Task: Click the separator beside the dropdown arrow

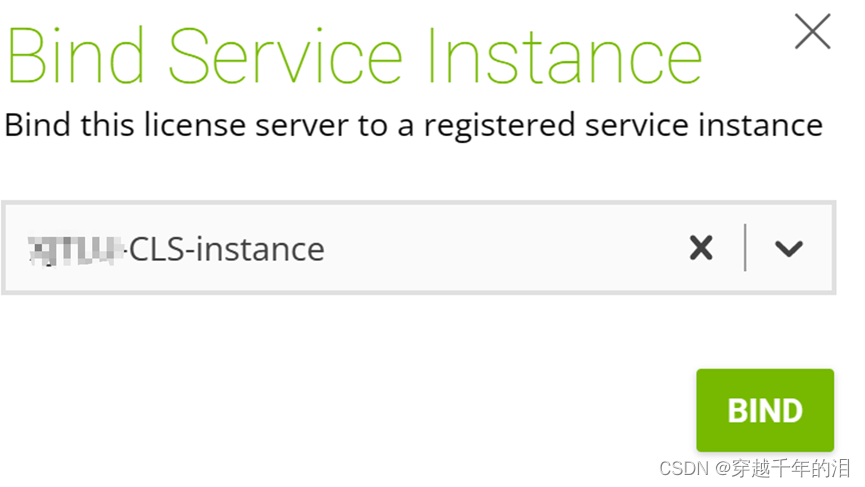Action: pyautogui.click(x=745, y=248)
